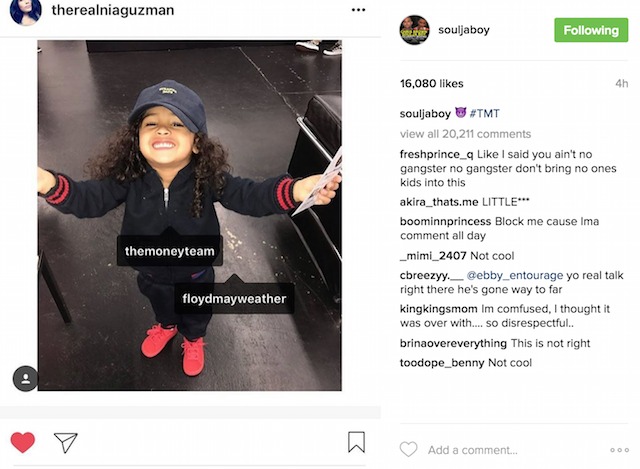
Task: Unlike the post with red heart icon
Action: pyautogui.click(x=22, y=442)
